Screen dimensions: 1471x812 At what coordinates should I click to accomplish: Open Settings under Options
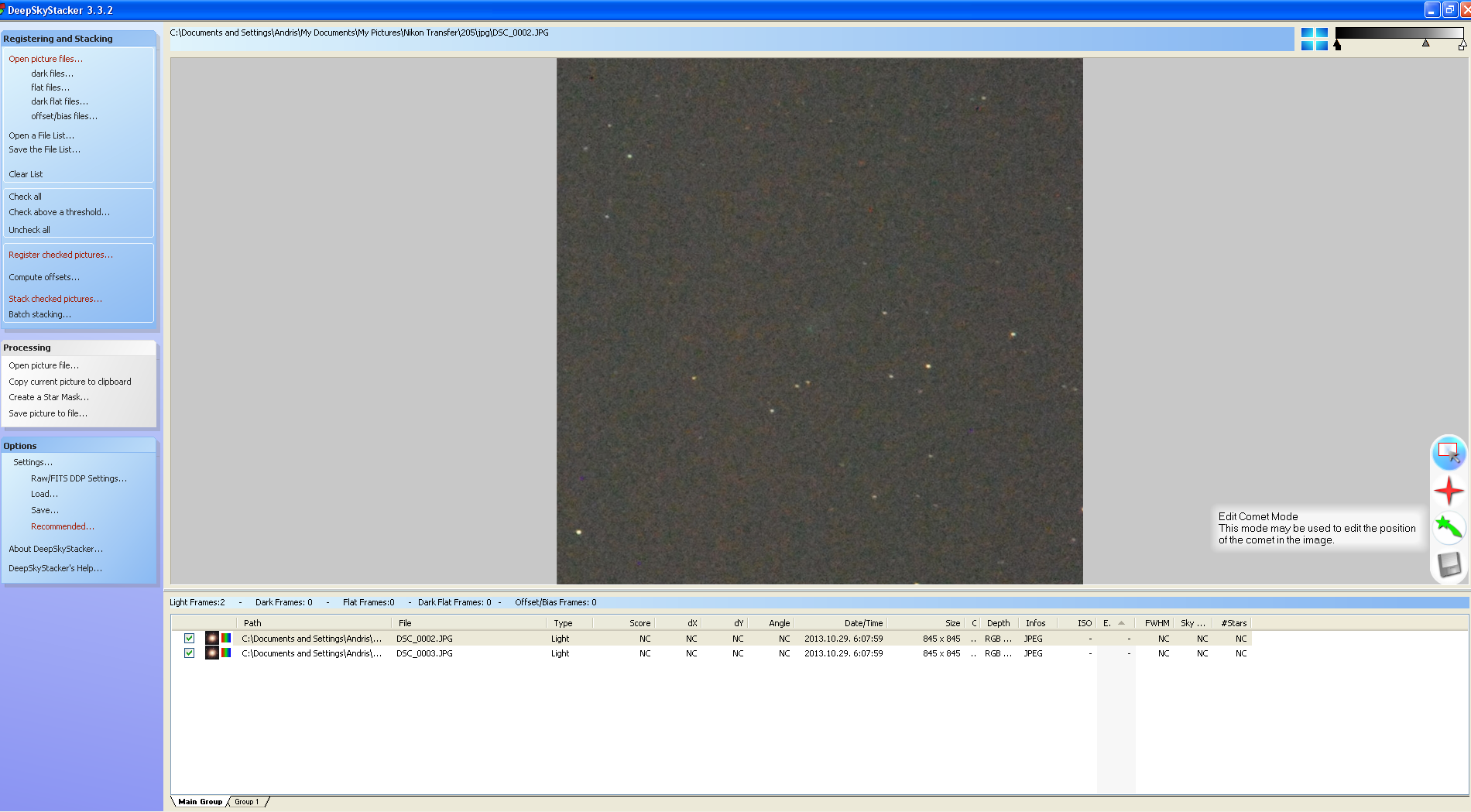click(33, 462)
